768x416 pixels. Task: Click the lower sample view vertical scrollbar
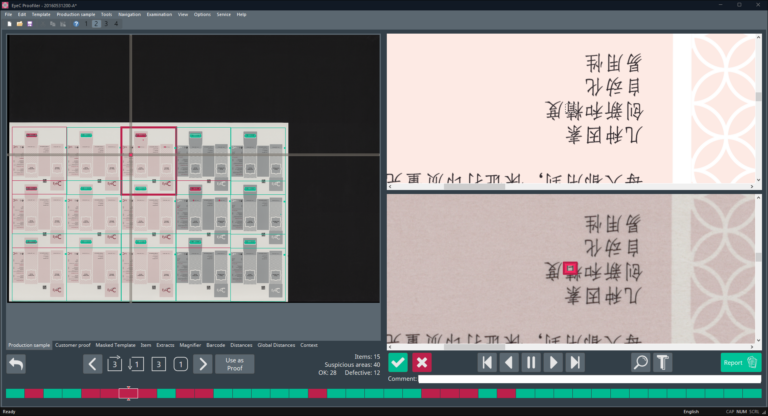(758, 269)
